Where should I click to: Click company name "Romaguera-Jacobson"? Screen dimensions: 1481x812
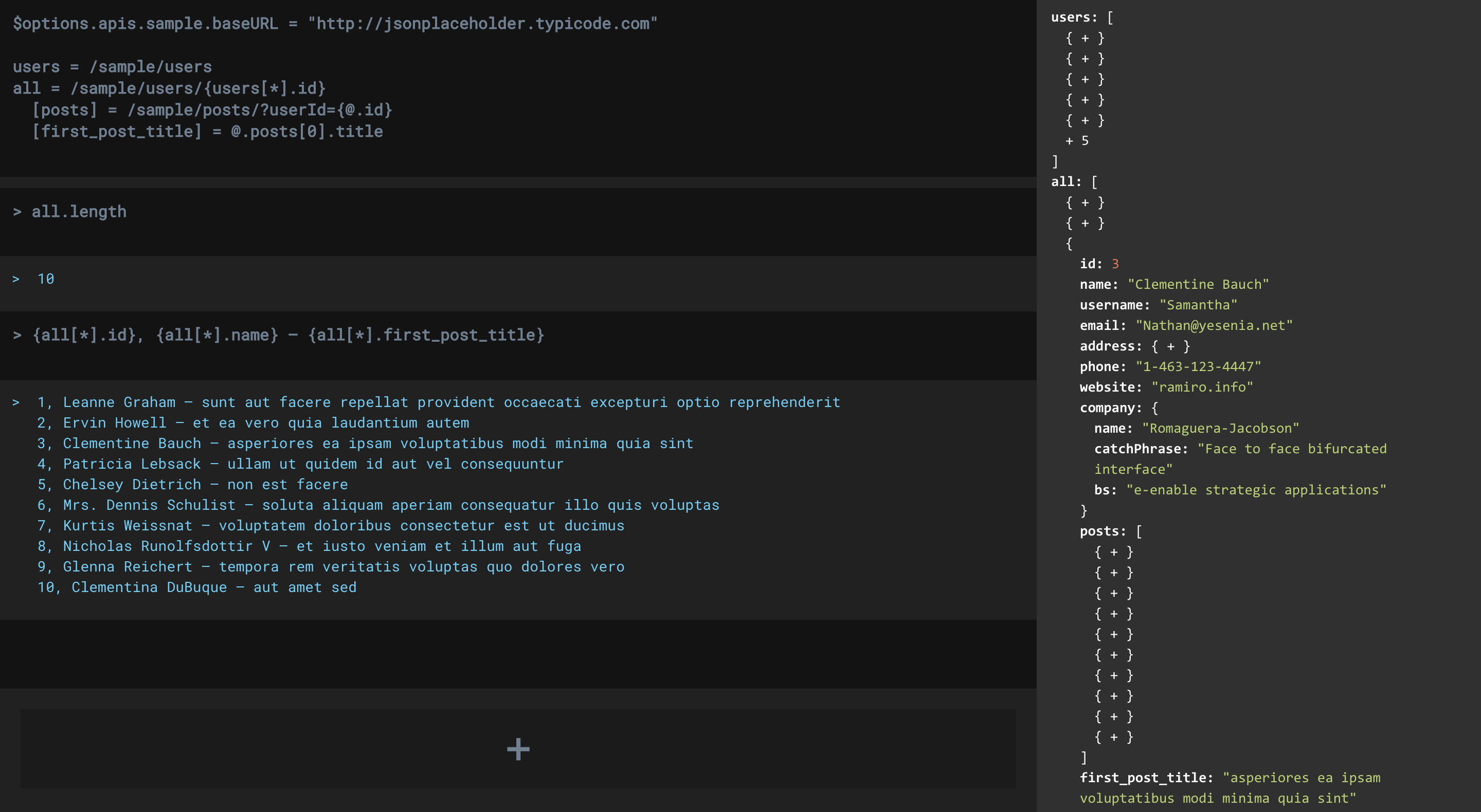coord(1220,428)
